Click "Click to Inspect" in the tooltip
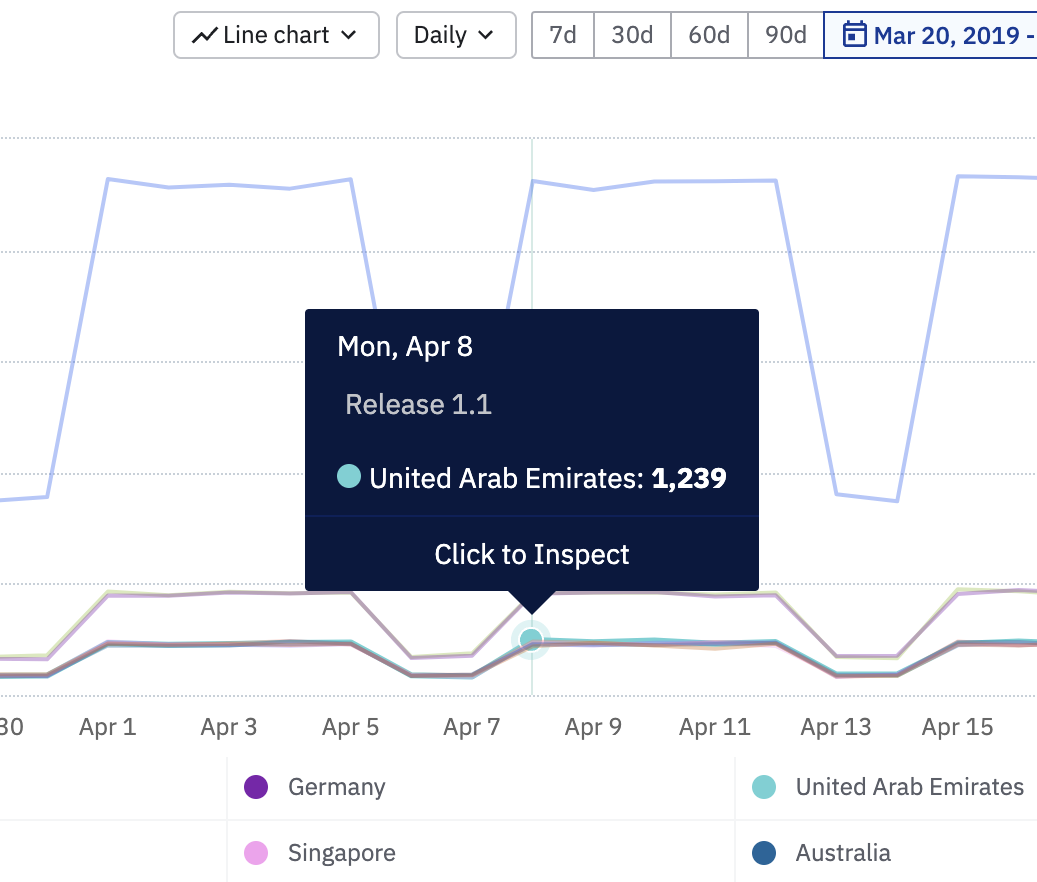Viewport: 1037px width, 882px height. pyautogui.click(x=531, y=554)
